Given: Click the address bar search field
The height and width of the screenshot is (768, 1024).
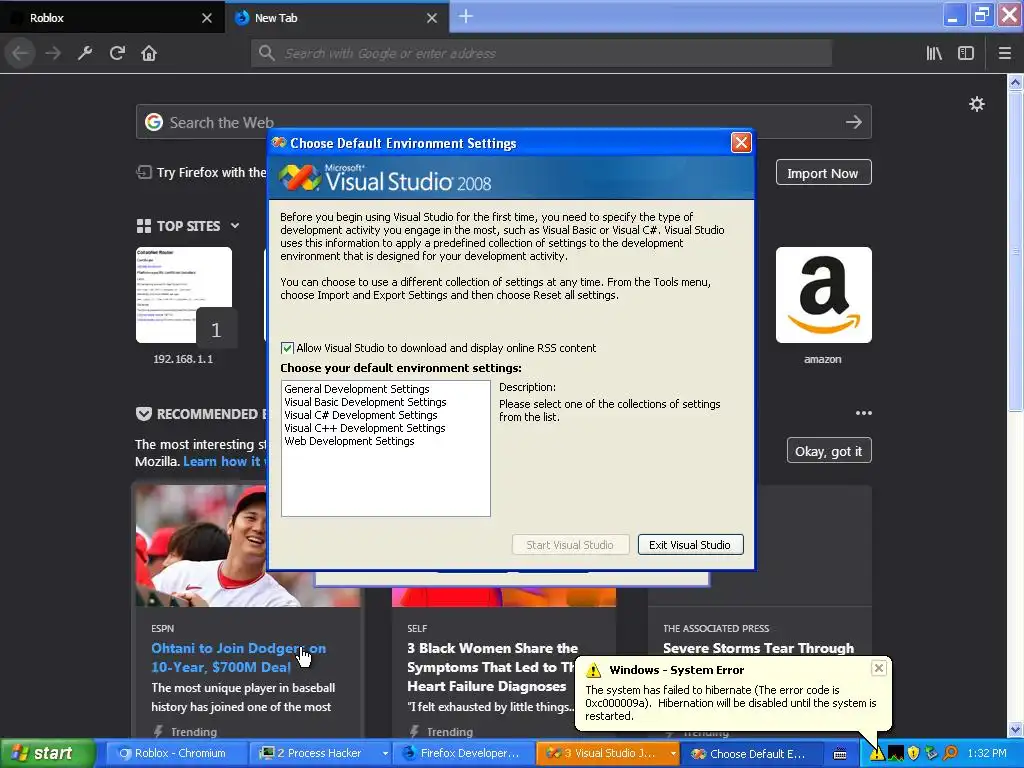Looking at the screenshot, I should (x=541, y=53).
